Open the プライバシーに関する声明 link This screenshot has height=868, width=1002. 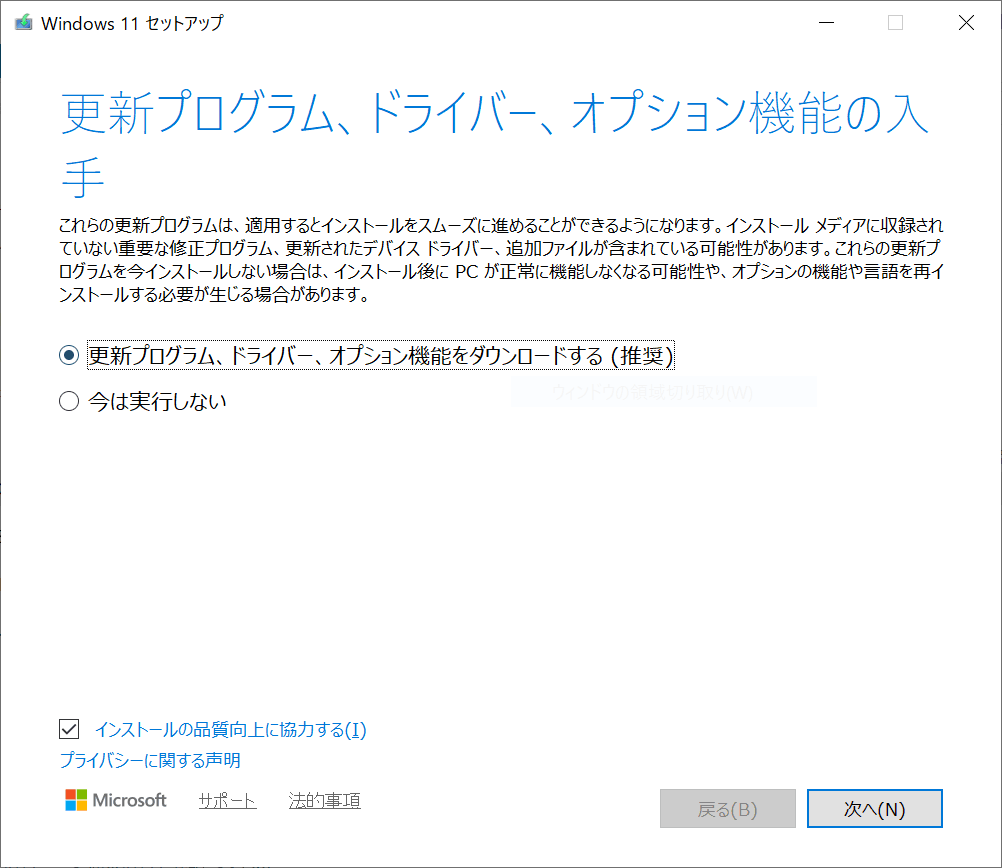tap(150, 761)
